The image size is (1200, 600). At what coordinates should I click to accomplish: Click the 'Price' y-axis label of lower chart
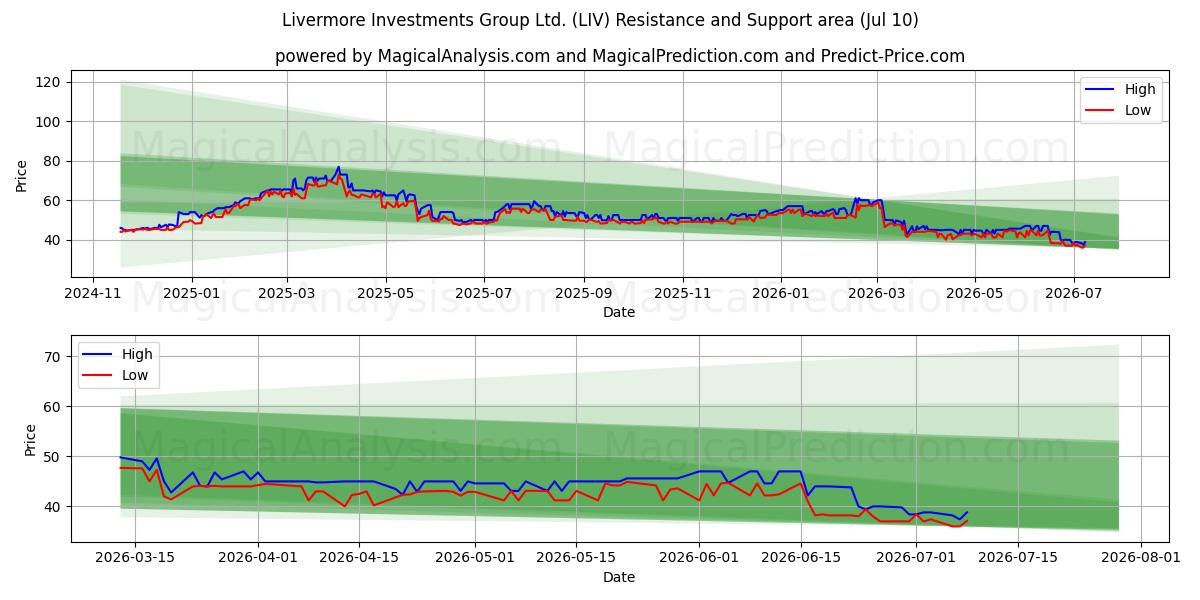(x=30, y=440)
